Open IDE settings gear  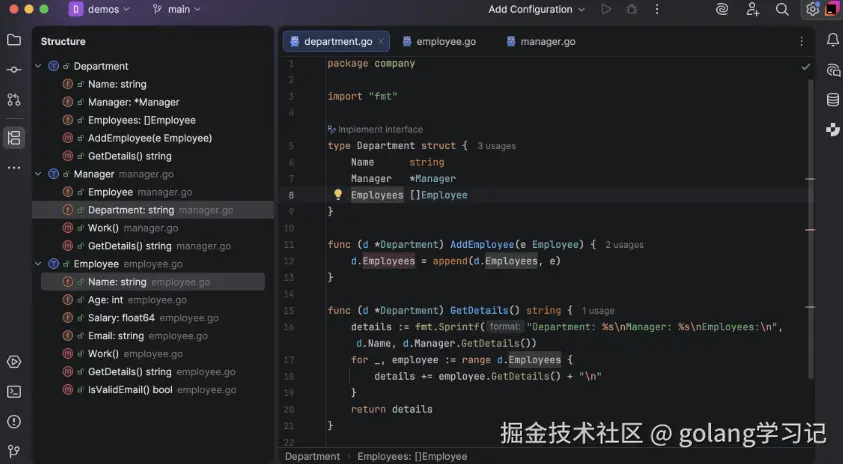812,9
